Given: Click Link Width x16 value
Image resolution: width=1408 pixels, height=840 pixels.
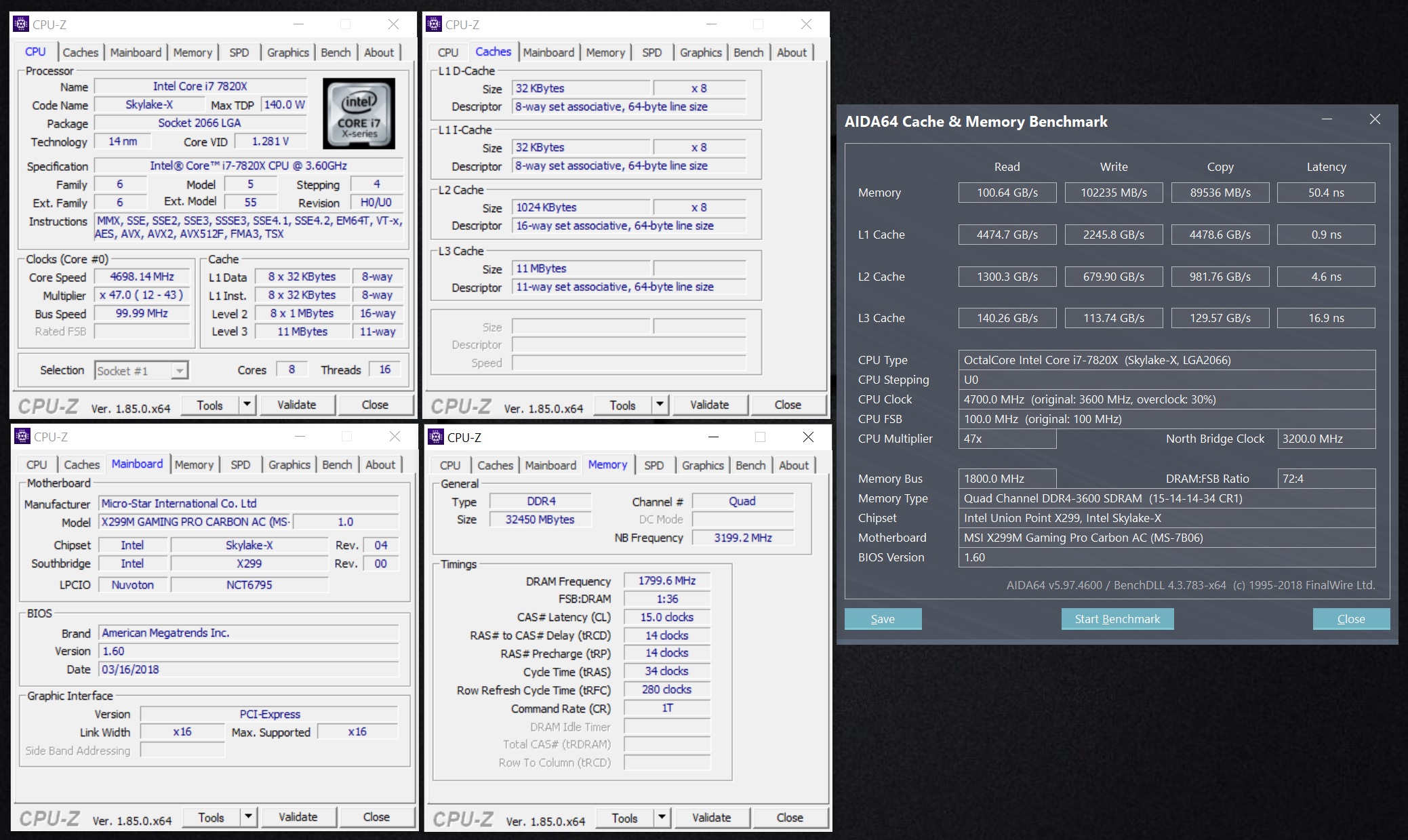Looking at the screenshot, I should [x=182, y=732].
